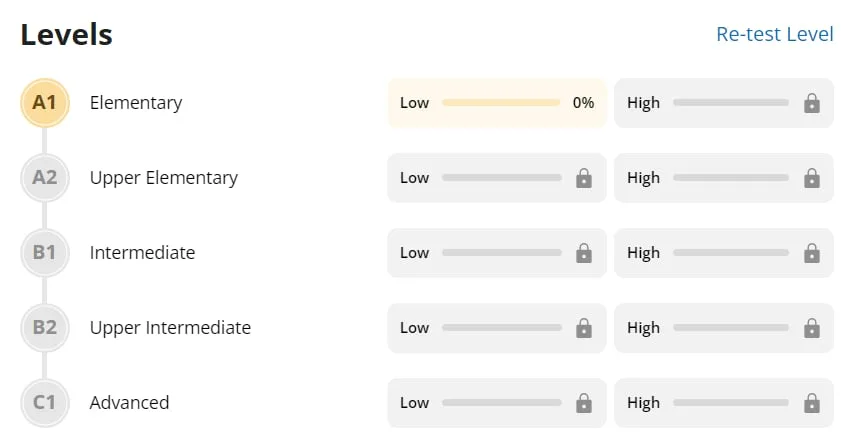Select the Upper Elementary level label

point(164,178)
